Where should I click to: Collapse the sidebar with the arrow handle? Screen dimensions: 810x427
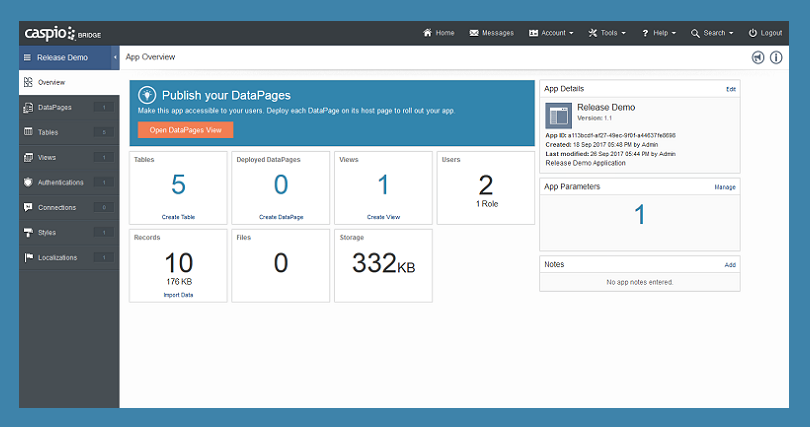(114, 57)
